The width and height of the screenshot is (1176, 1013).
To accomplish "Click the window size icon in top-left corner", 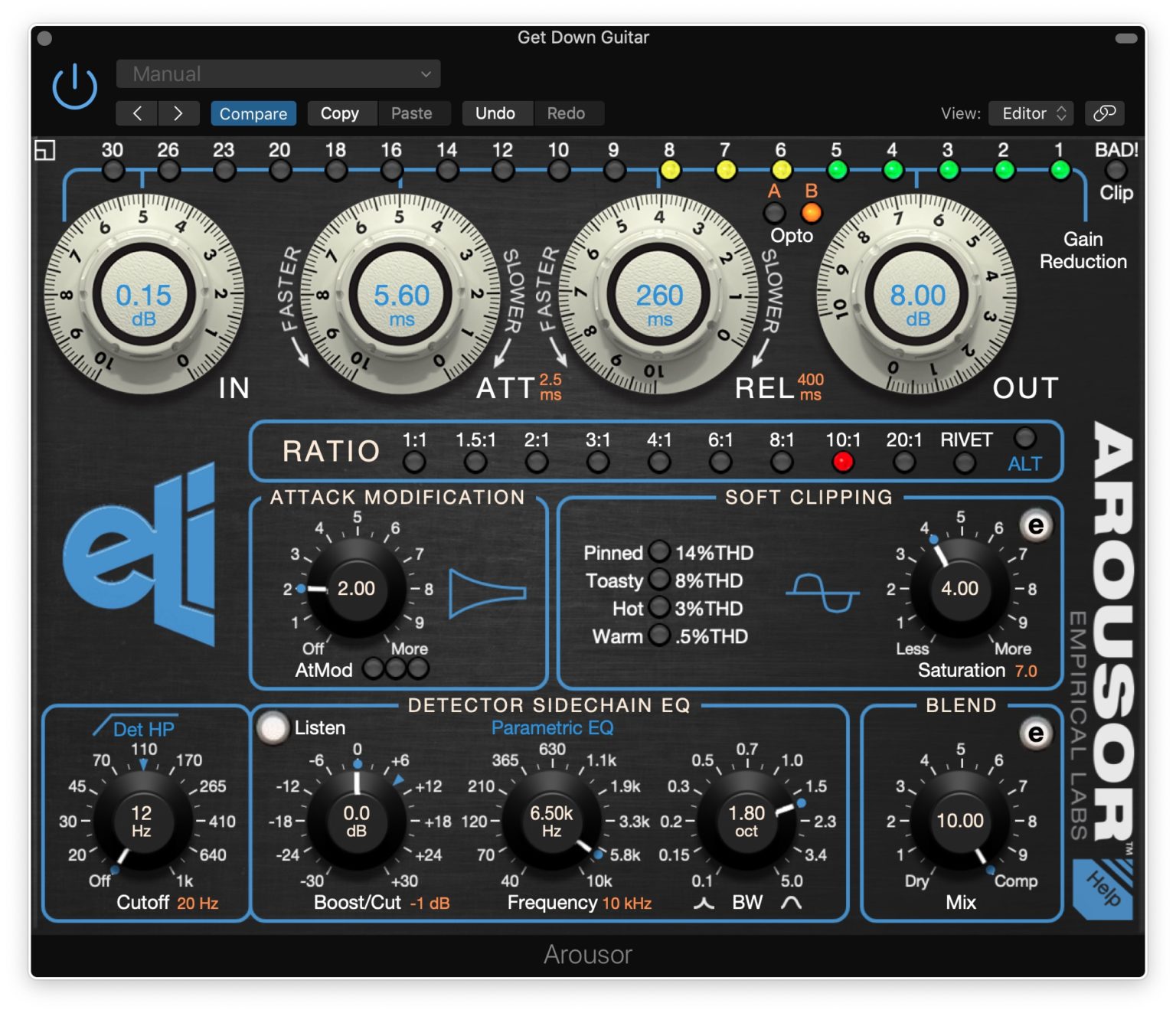I will coord(46,150).
